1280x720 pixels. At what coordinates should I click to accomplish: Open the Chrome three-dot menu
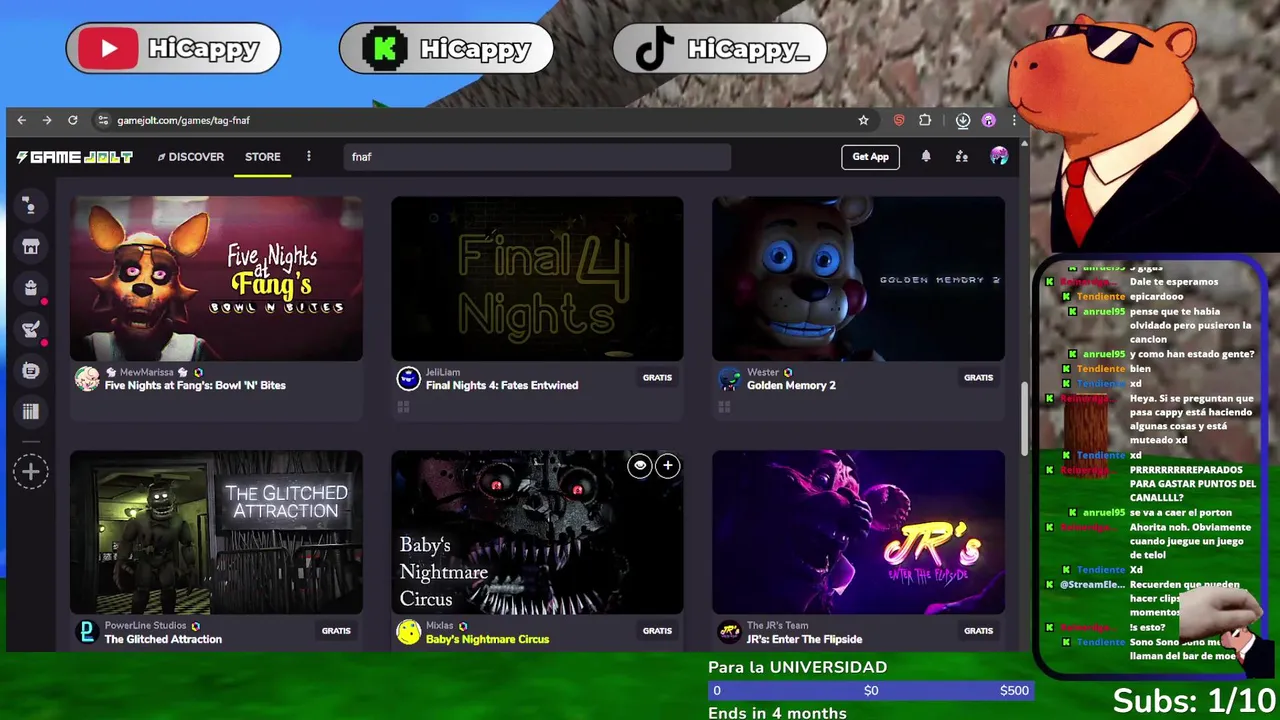point(1013,120)
